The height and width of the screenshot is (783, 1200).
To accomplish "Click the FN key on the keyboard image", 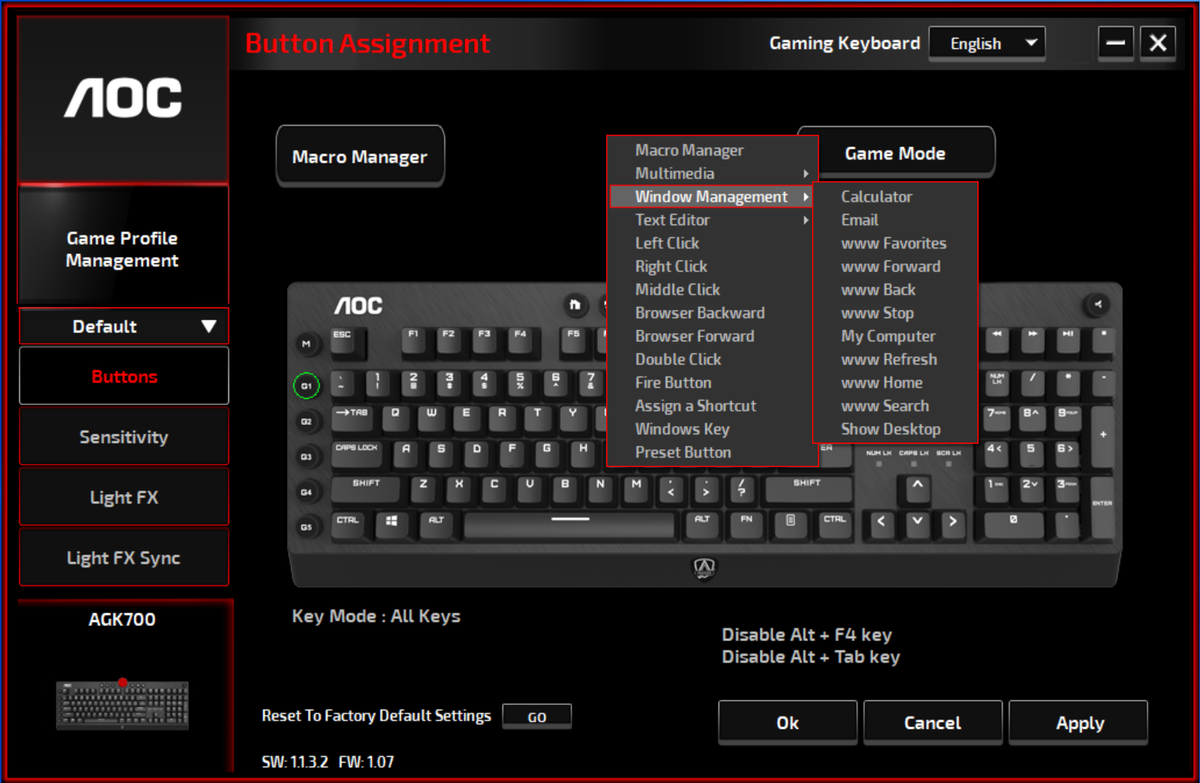I will pos(746,523).
